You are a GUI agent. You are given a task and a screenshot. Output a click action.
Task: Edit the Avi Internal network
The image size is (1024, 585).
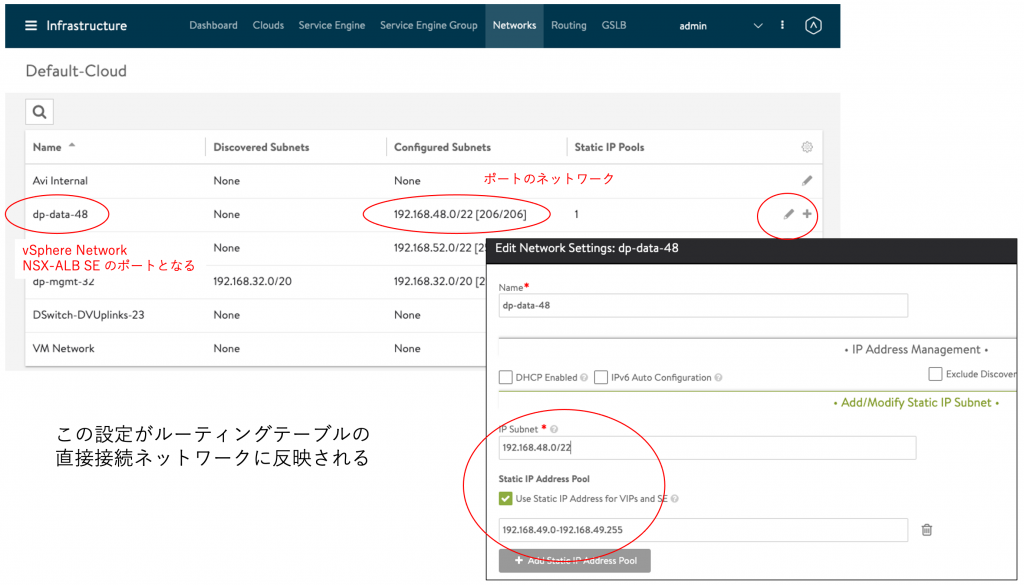click(807, 181)
